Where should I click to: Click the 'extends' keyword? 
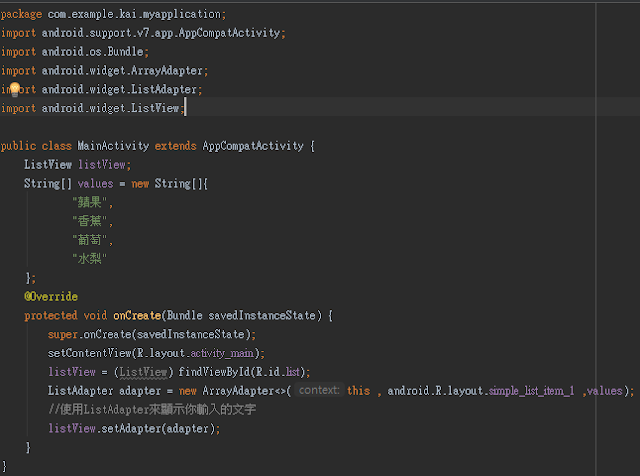point(176,146)
